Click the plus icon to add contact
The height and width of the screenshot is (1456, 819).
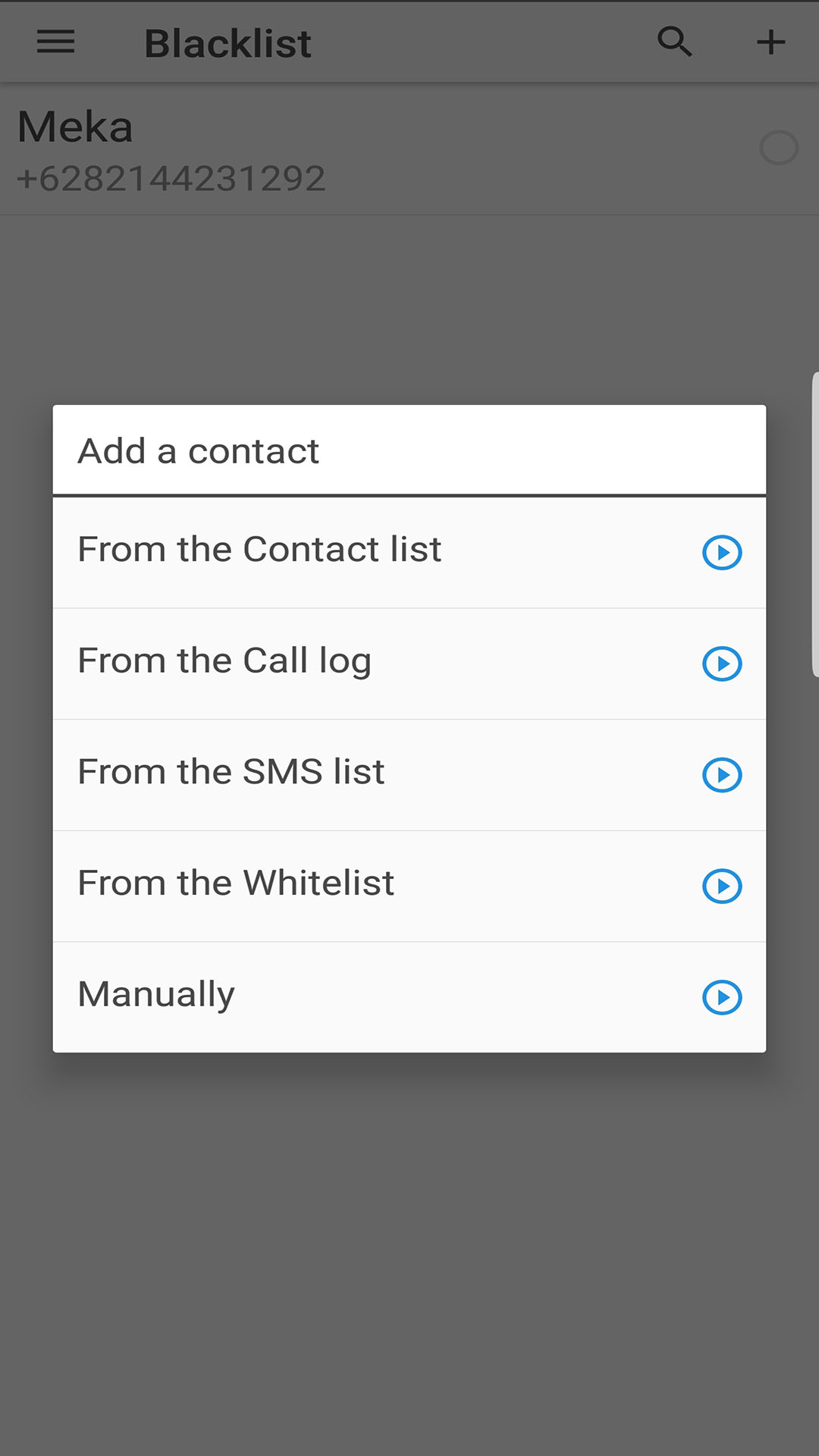(770, 42)
